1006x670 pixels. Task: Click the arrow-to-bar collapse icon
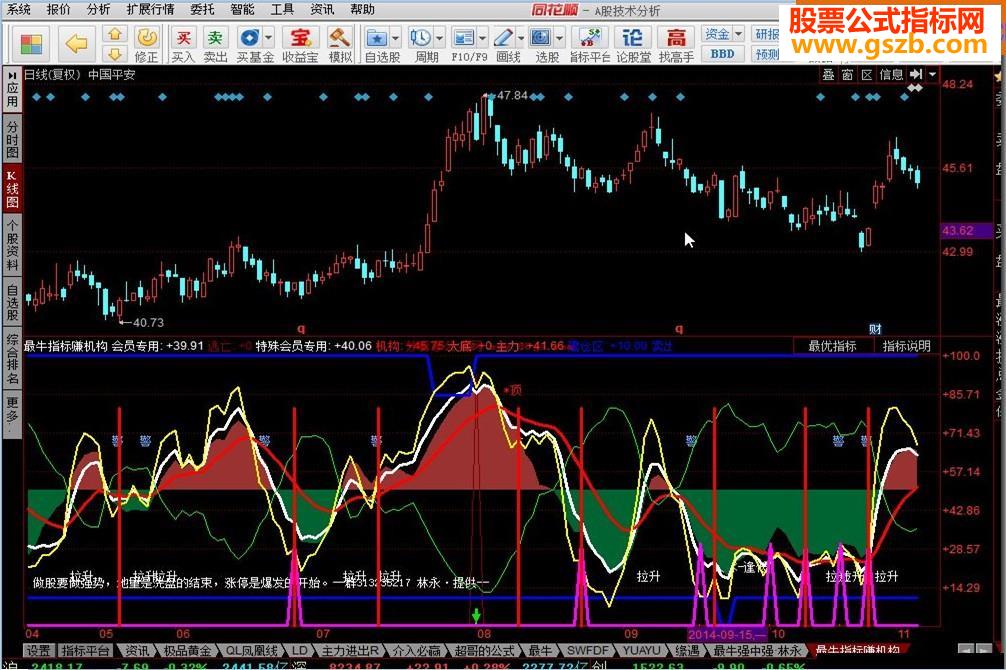coord(916,74)
